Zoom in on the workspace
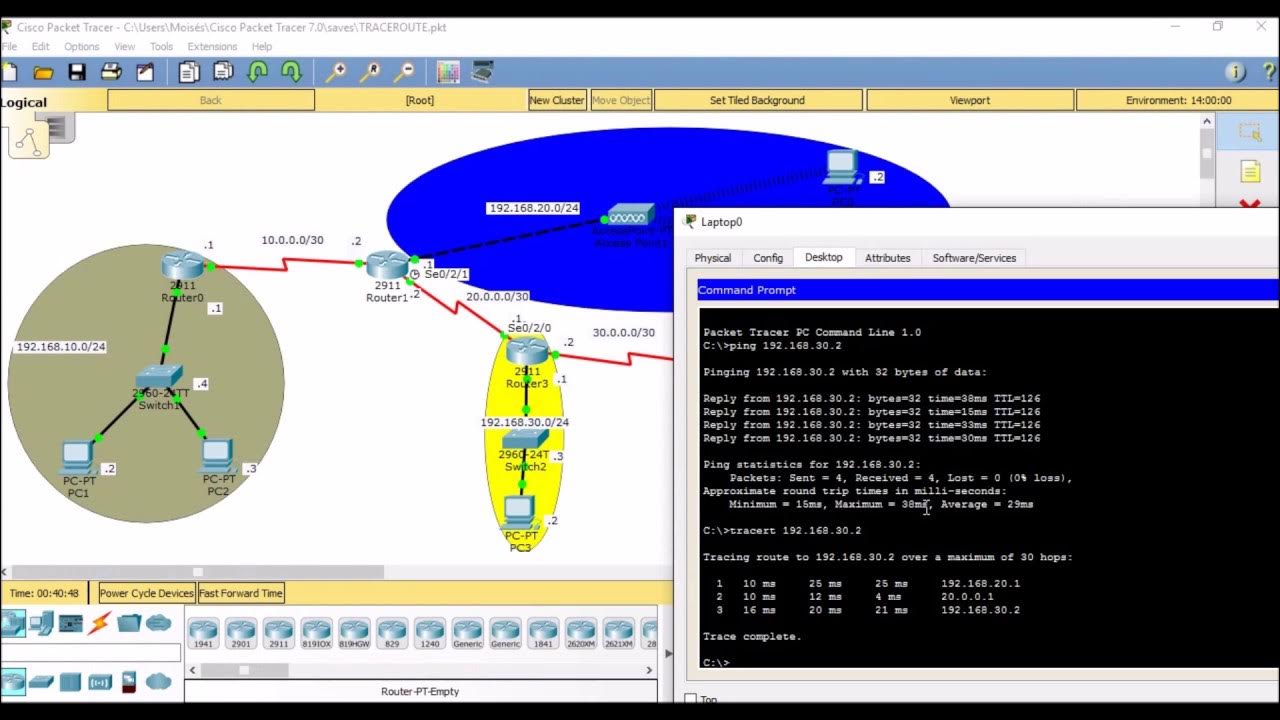This screenshot has width=1280, height=720. (335, 72)
